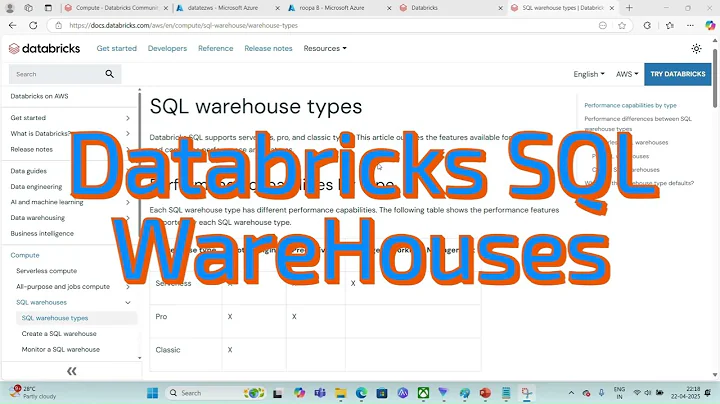720x404 pixels.
Task: Open Microsoft Teams from the taskbar
Action: (x=320, y=393)
